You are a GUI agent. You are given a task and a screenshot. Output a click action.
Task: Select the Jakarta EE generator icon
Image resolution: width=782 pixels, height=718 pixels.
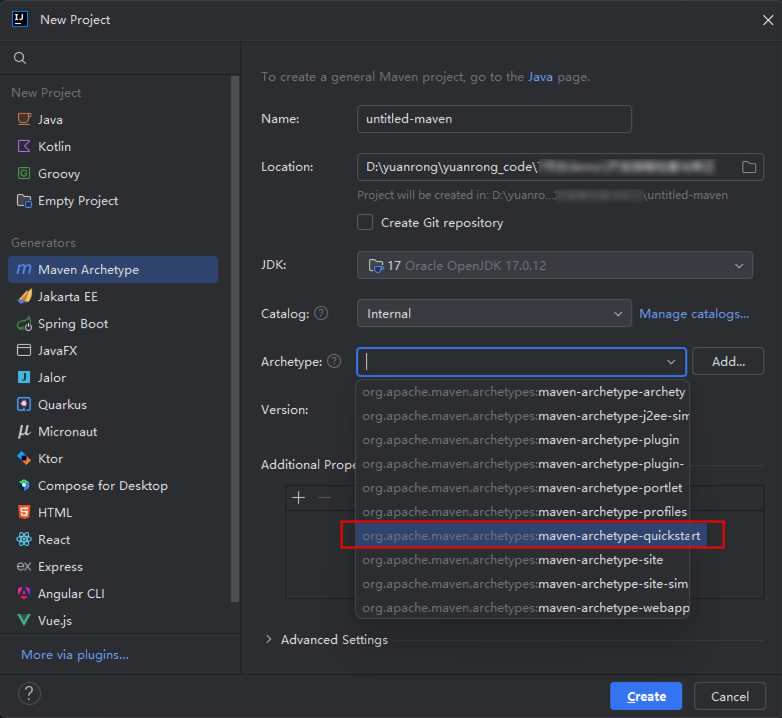(x=24, y=297)
